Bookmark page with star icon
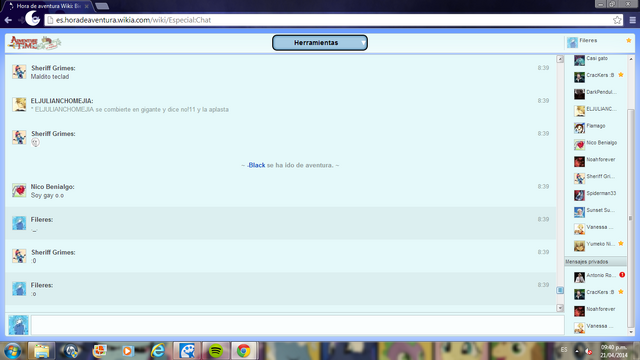 617,20
